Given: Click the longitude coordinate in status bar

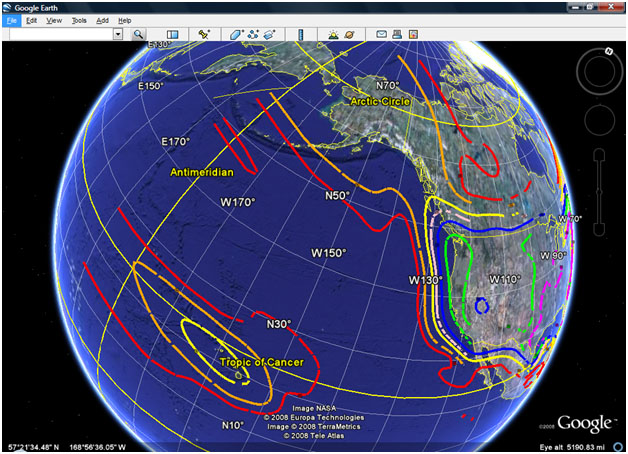Looking at the screenshot, I should click(x=97, y=447).
